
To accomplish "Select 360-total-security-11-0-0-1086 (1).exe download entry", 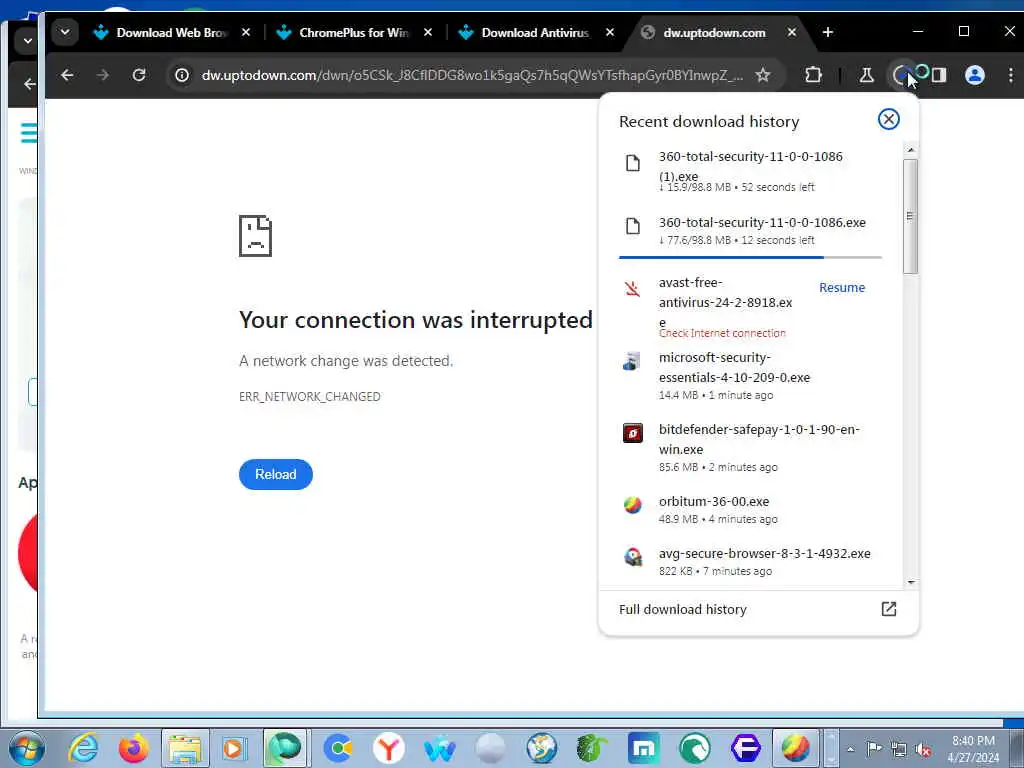I will 750,170.
